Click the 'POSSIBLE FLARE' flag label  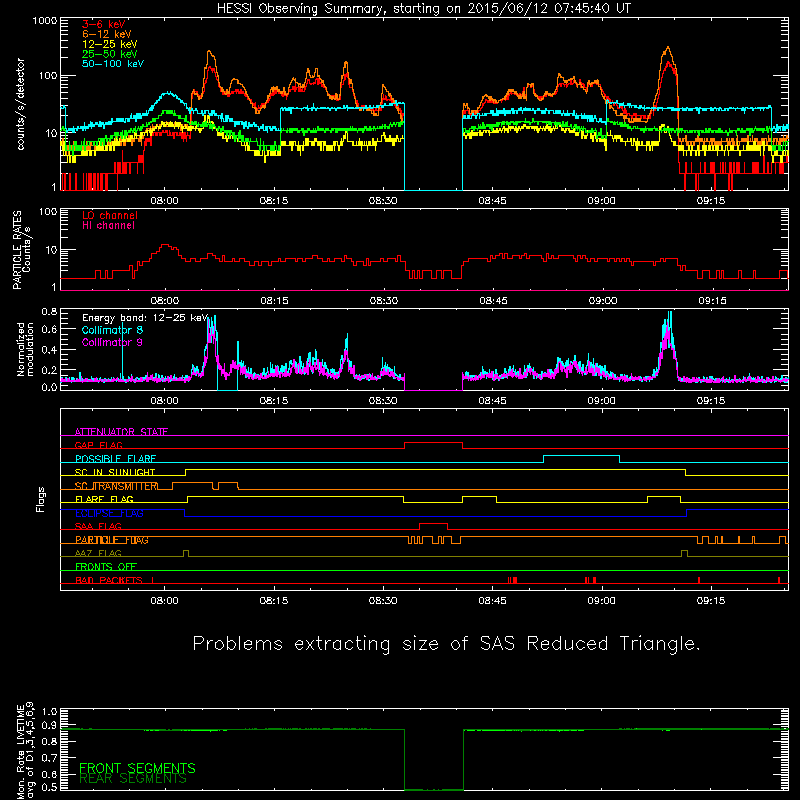(115, 459)
